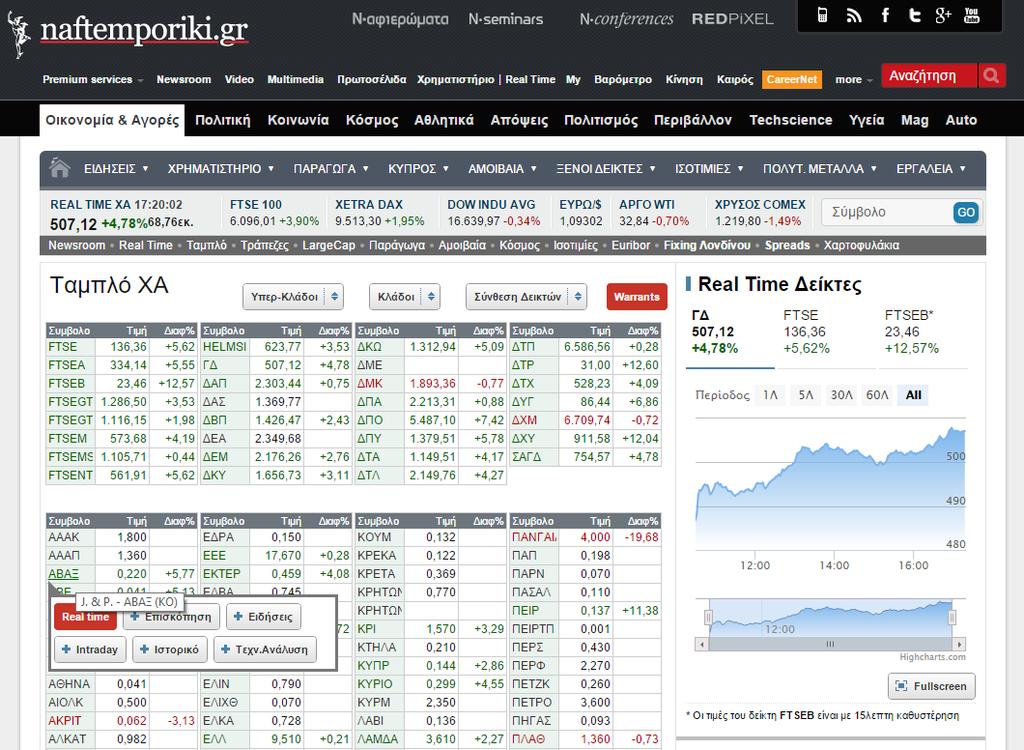Open the Σύνθεση Δεικτών dropdown
1024x750 pixels.
(526, 297)
